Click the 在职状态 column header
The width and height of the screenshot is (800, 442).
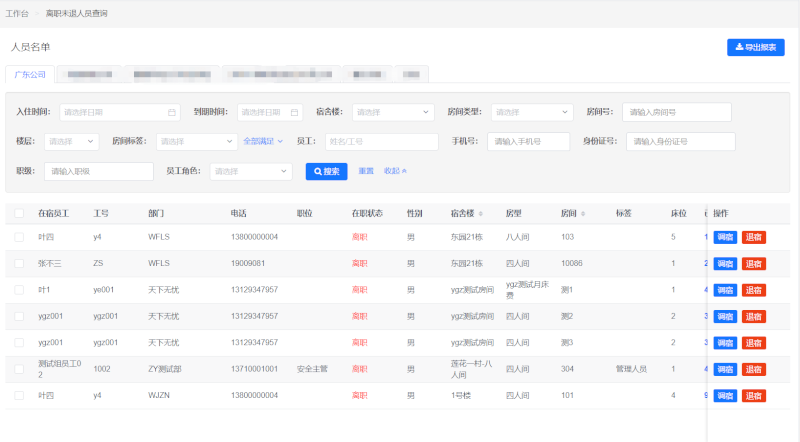coord(367,213)
